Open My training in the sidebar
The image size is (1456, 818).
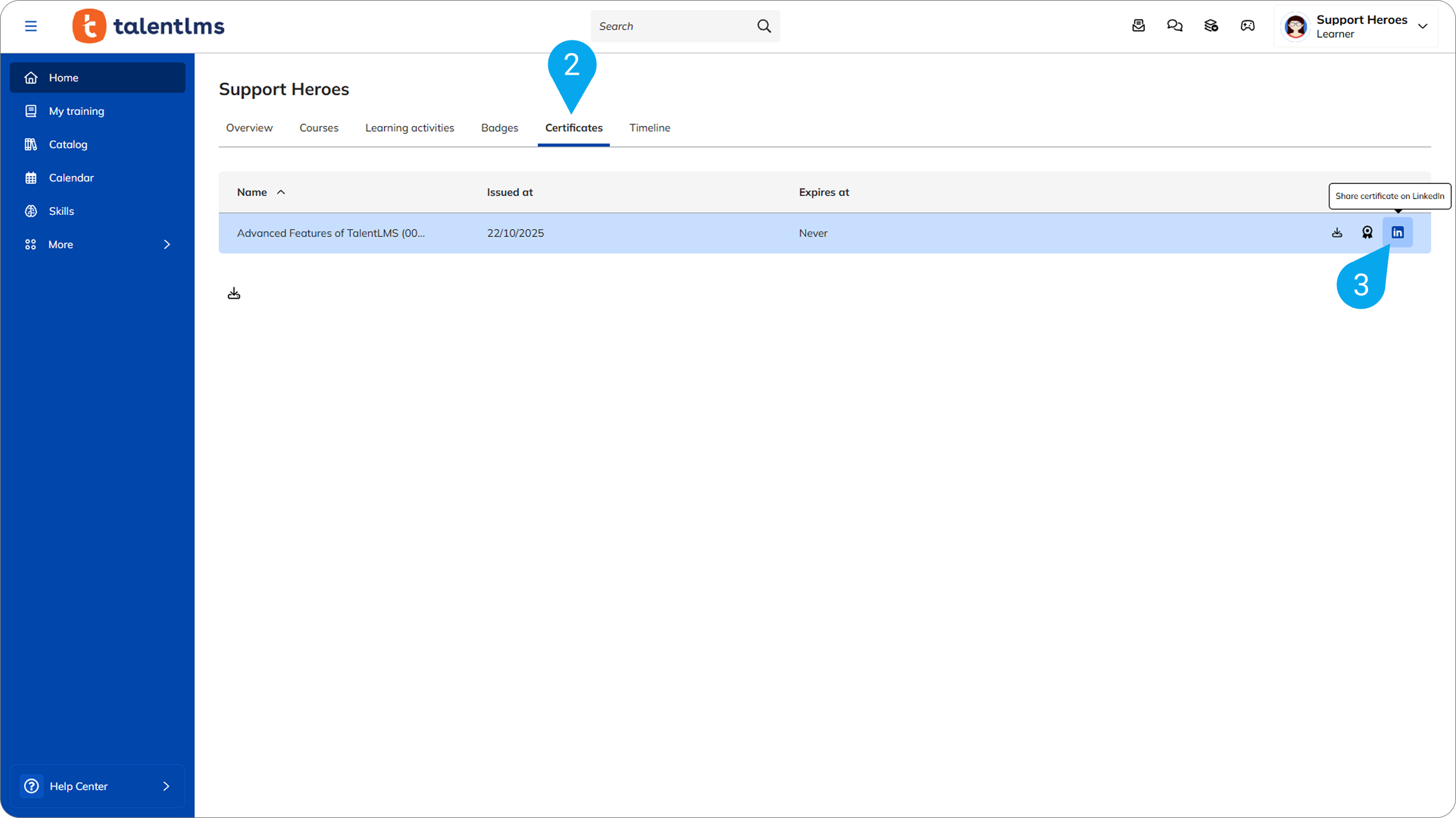77,111
